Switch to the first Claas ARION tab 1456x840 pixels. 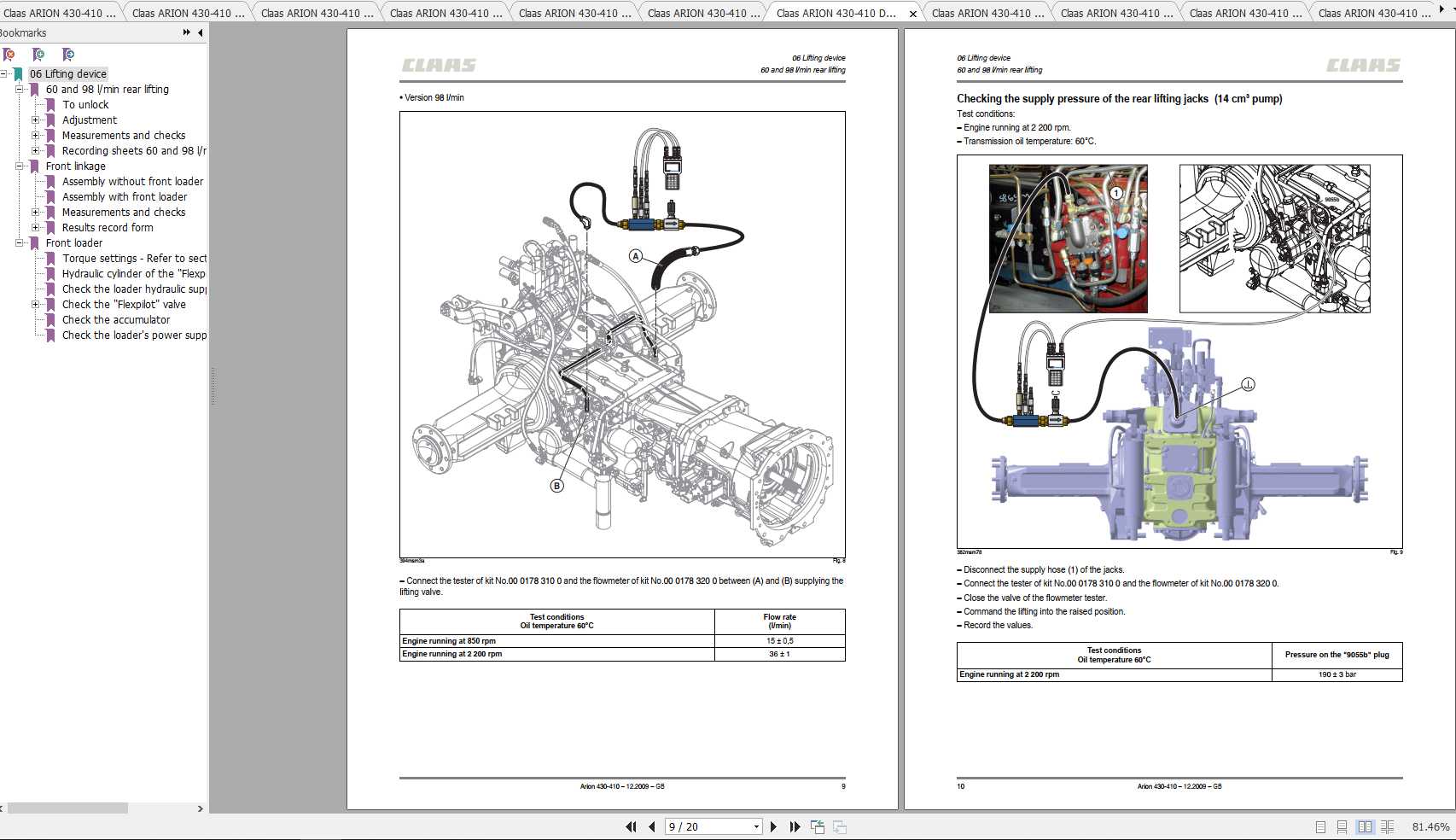tap(60, 13)
